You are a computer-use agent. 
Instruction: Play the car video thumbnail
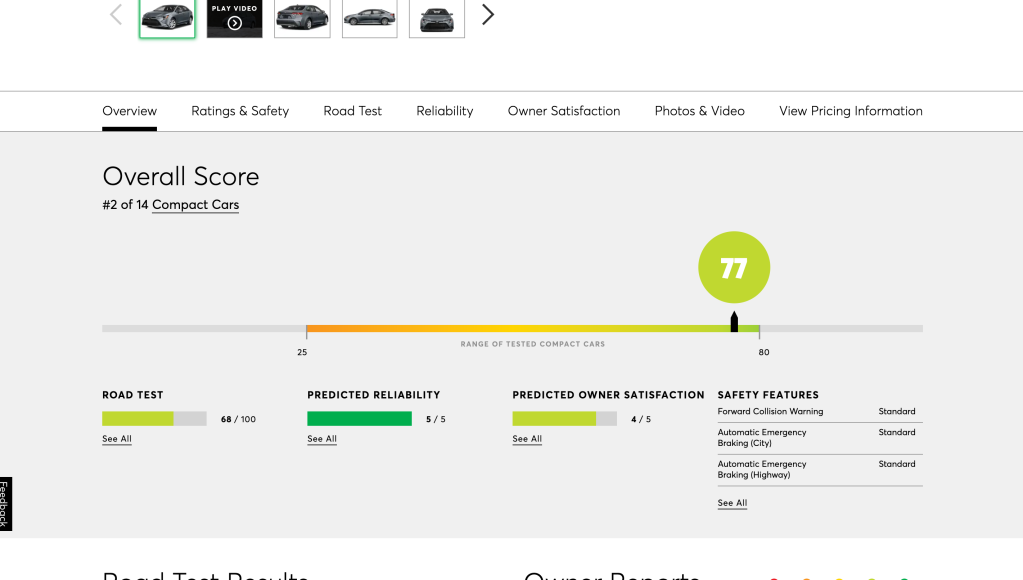tap(234, 18)
